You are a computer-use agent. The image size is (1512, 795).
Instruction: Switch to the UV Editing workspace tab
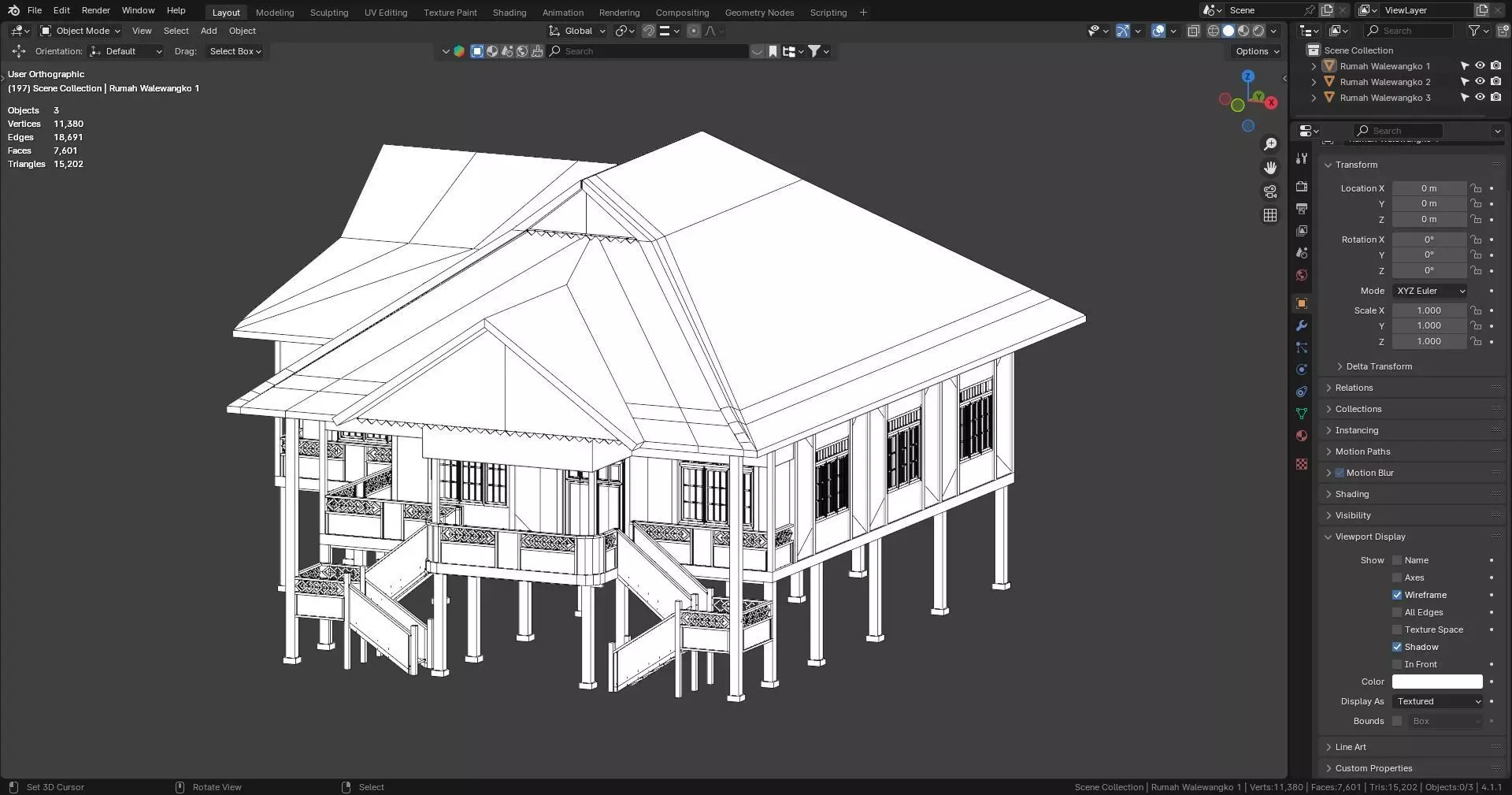[386, 13]
